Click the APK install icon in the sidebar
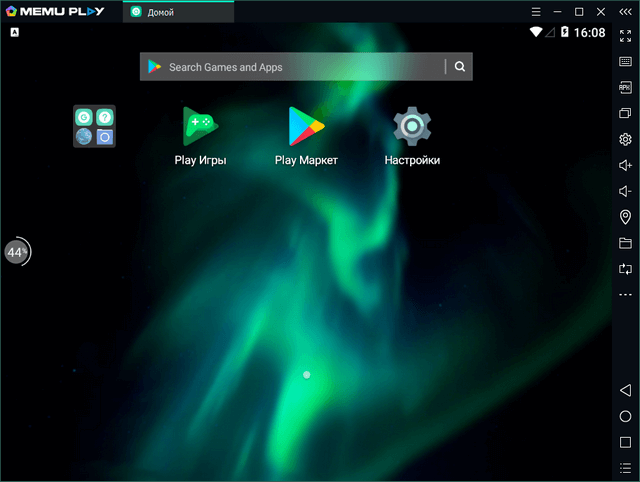 point(625,87)
